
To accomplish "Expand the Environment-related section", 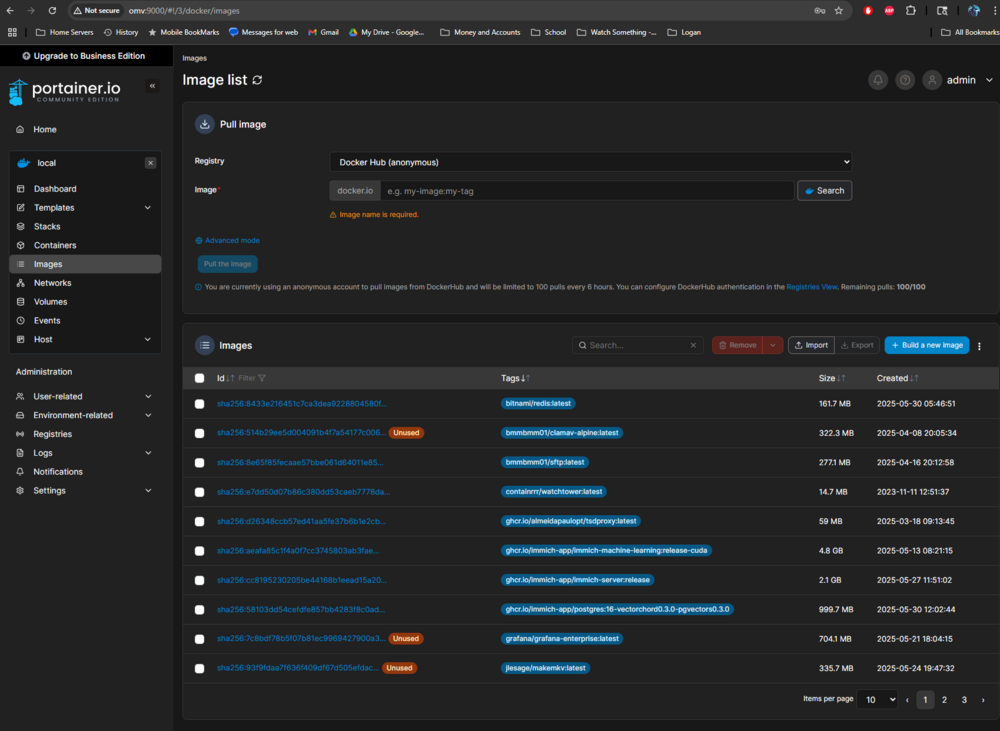I will (x=148, y=415).
